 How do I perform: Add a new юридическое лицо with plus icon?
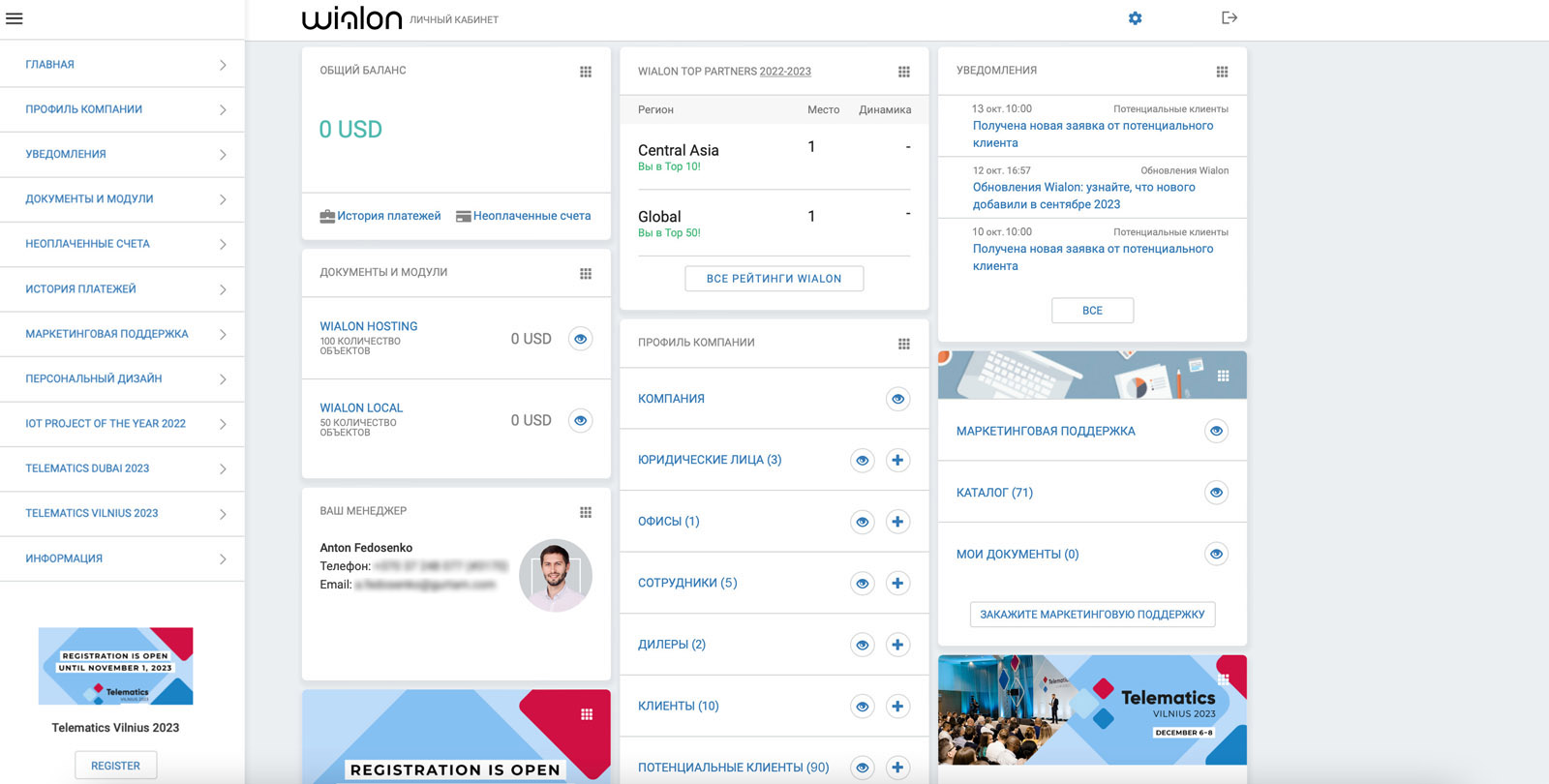tap(897, 461)
